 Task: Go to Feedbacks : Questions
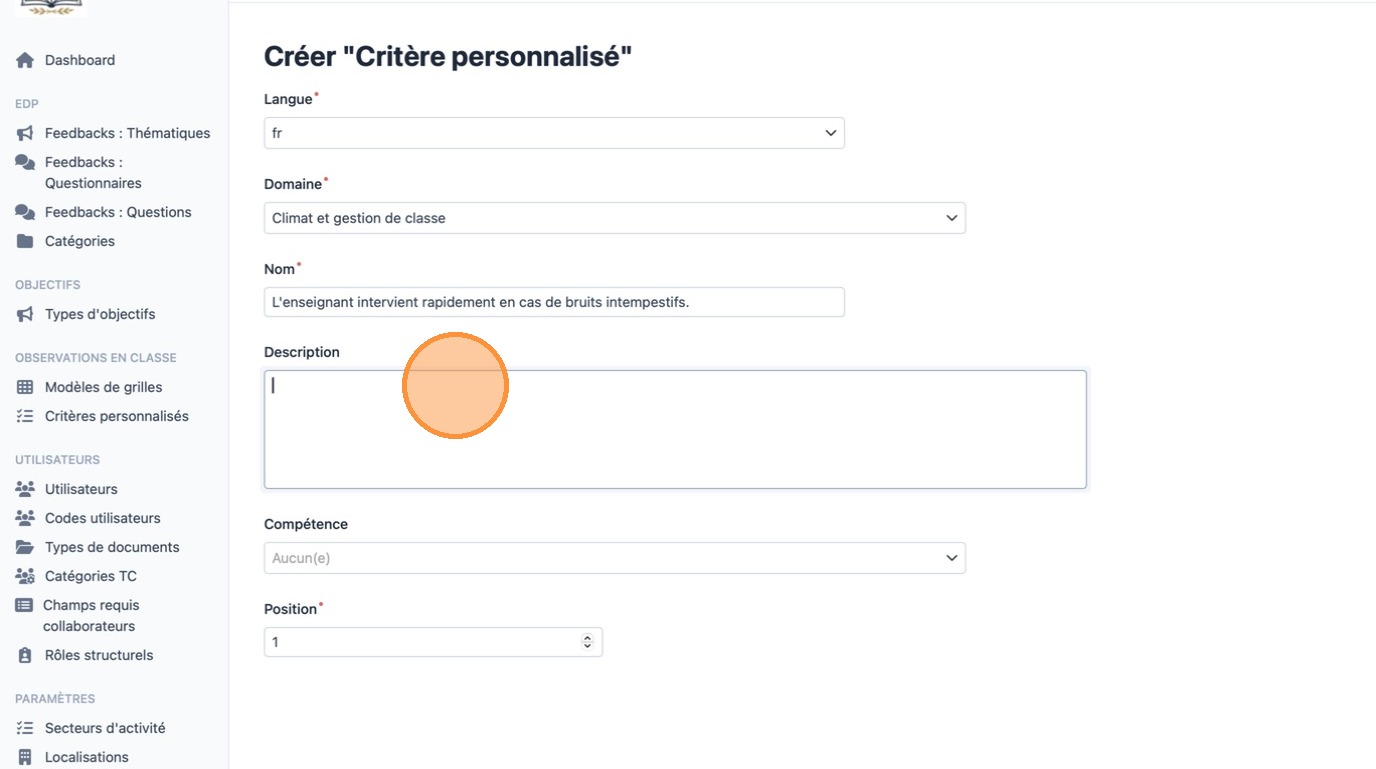pyautogui.click(x=118, y=212)
